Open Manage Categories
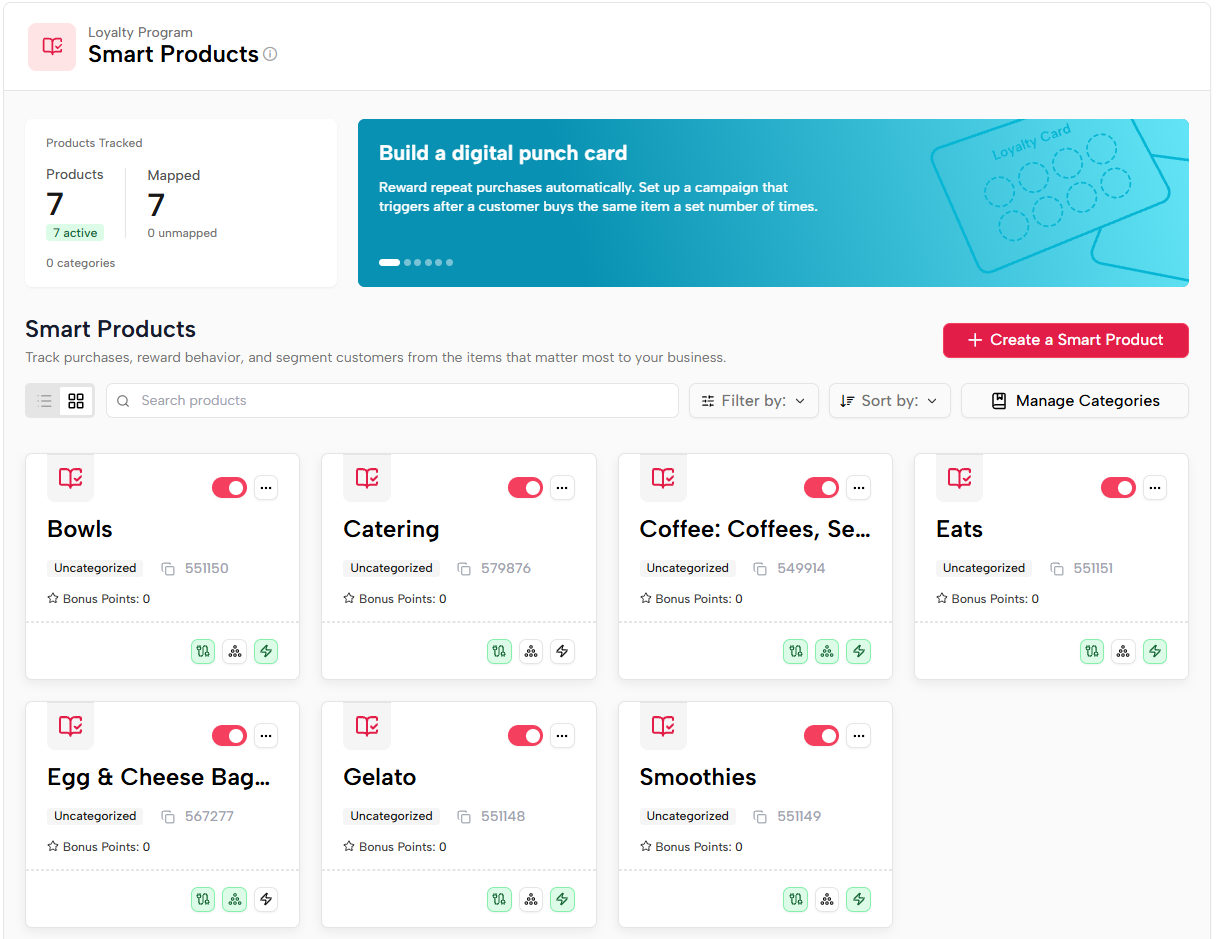The image size is (1217, 939). [1075, 401]
